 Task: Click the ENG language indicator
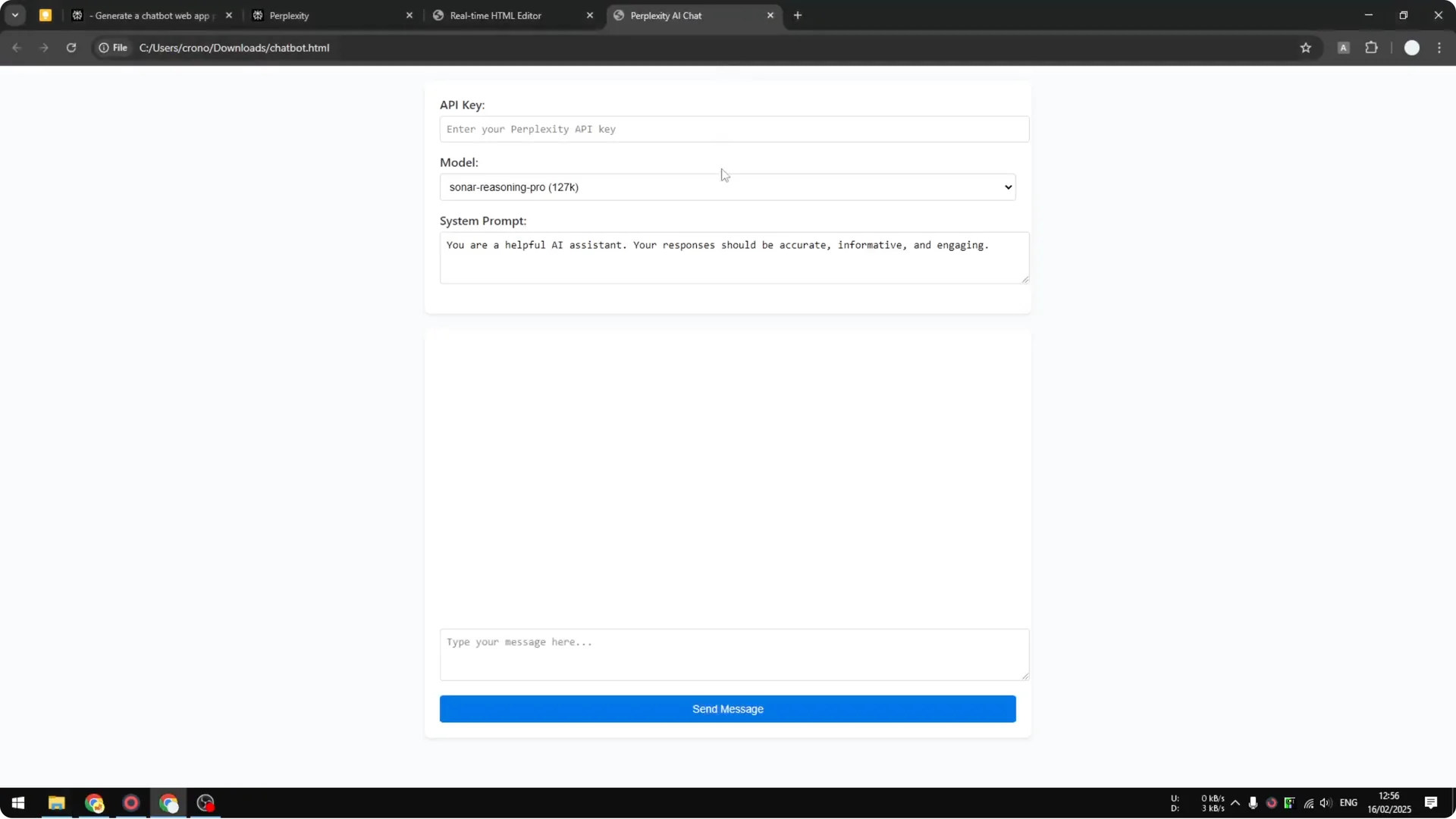1350,803
